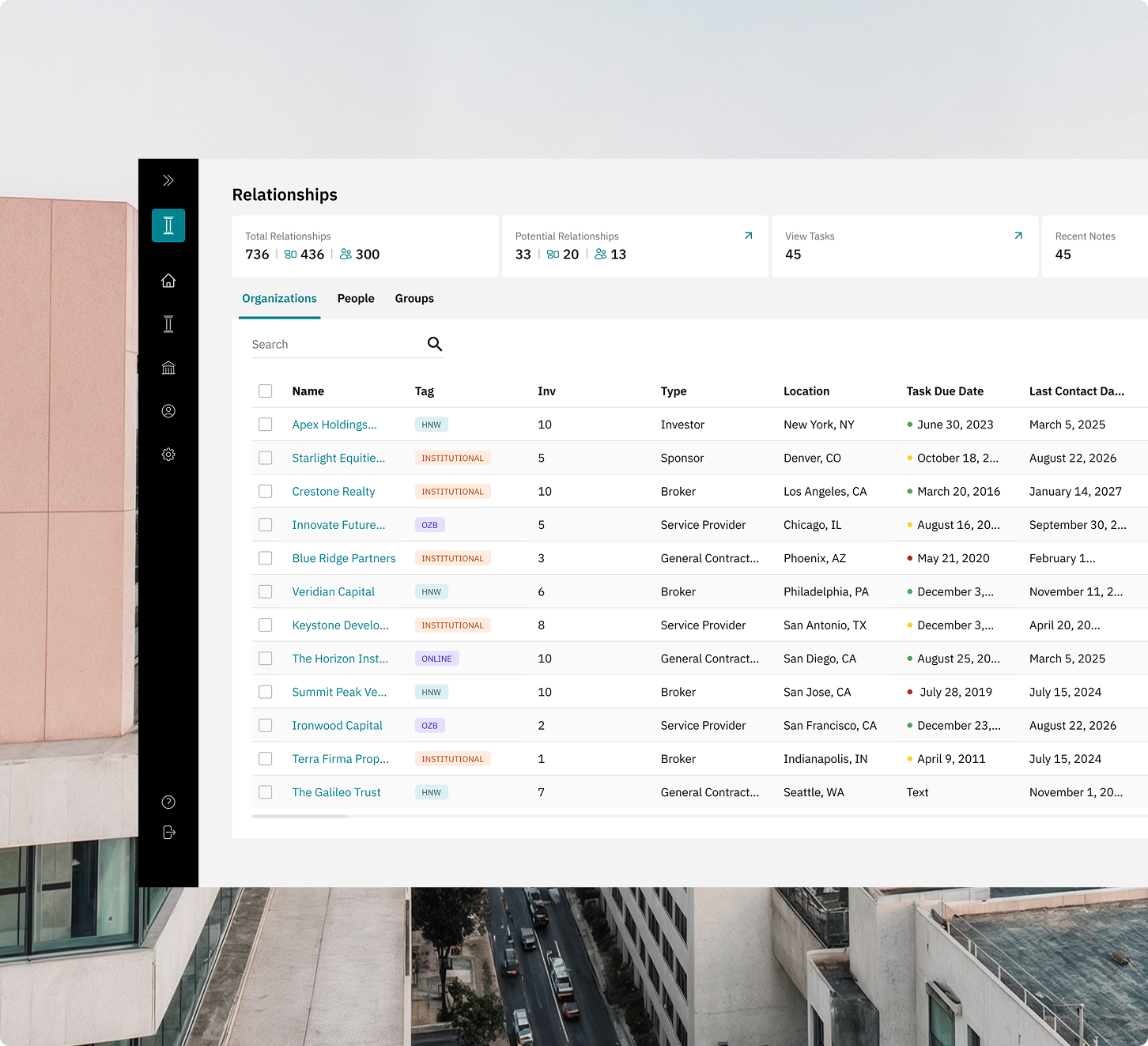Open settings gear in sidebar
1148x1046 pixels.
tap(168, 455)
